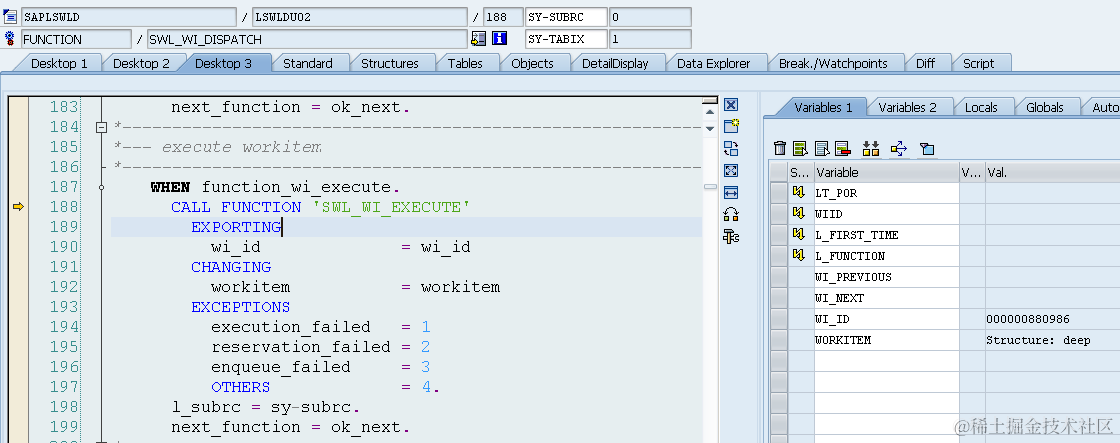
Task: Click green list icon beside trash
Action: coord(801,149)
